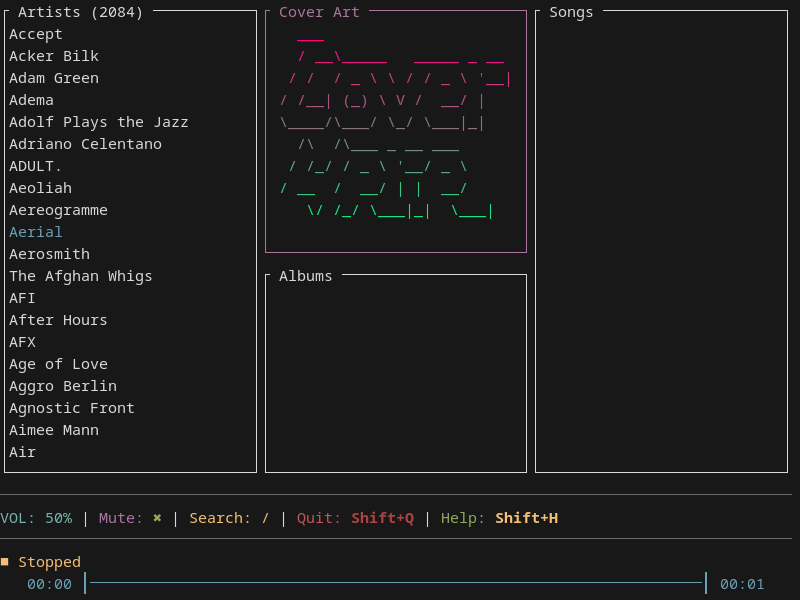The image size is (800, 600).
Task: Select the artist Agnostic Front
Action: point(72,408)
